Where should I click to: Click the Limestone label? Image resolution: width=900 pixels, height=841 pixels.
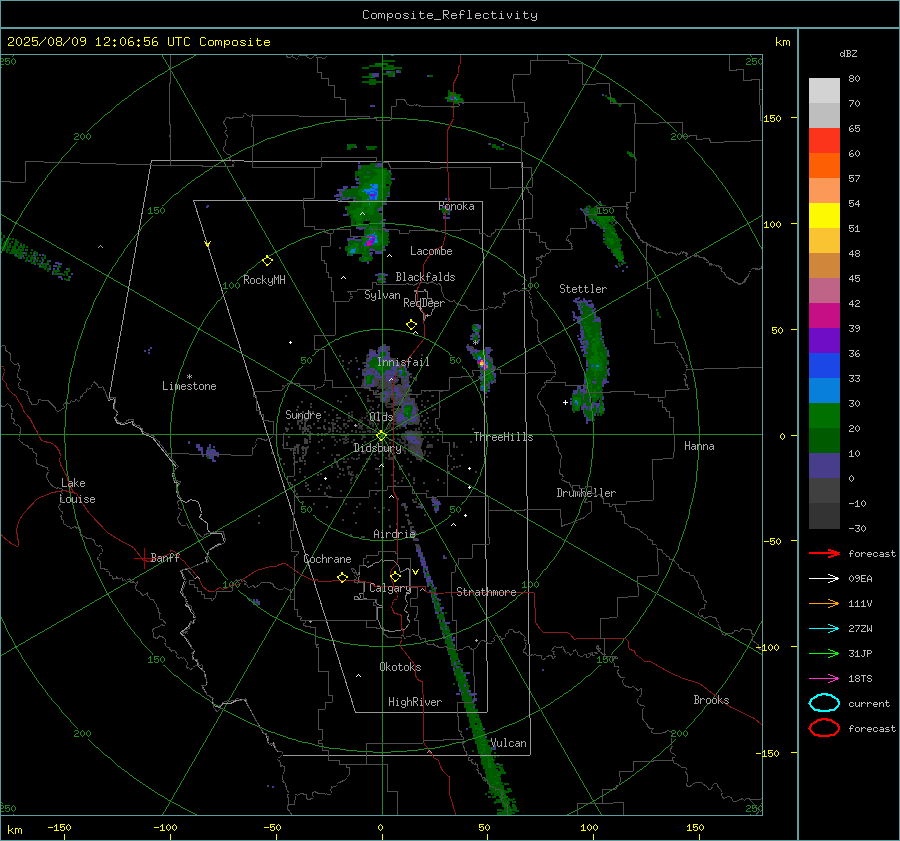click(x=189, y=386)
